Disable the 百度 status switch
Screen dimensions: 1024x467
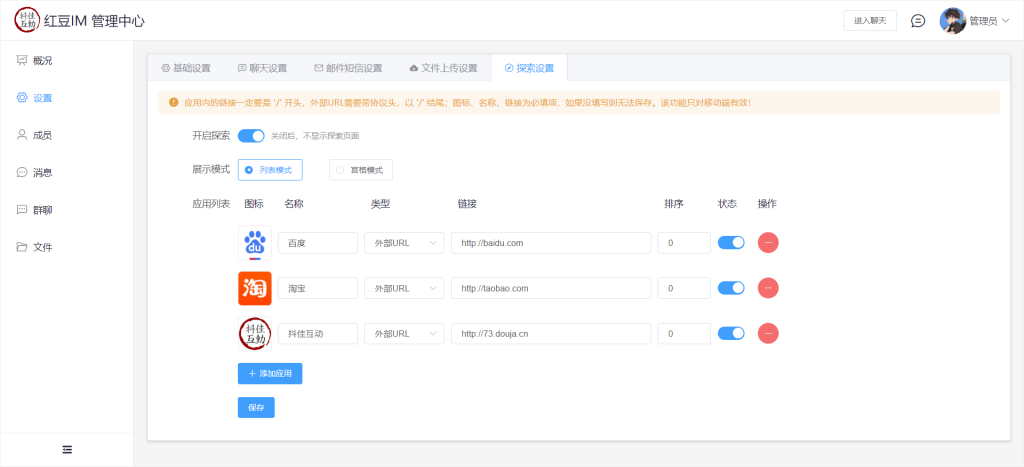click(x=731, y=242)
